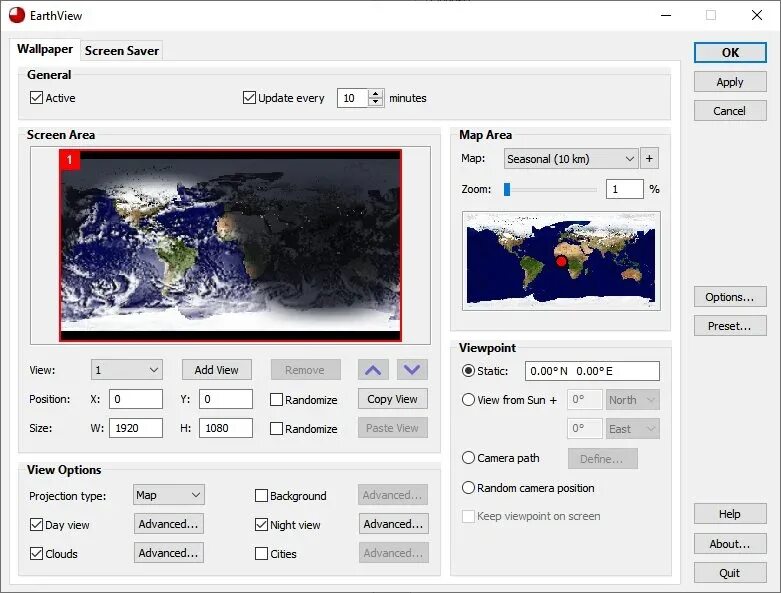Click the Static coordinates input field
The image size is (781, 593).
(592, 371)
